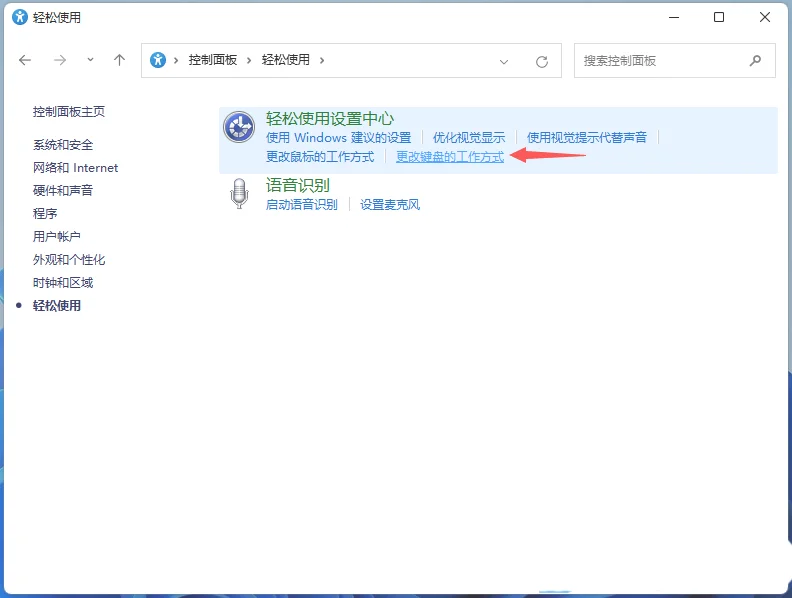Click the accessibility icon in address bar
Viewport: 792px width, 598px height.
coord(158,60)
